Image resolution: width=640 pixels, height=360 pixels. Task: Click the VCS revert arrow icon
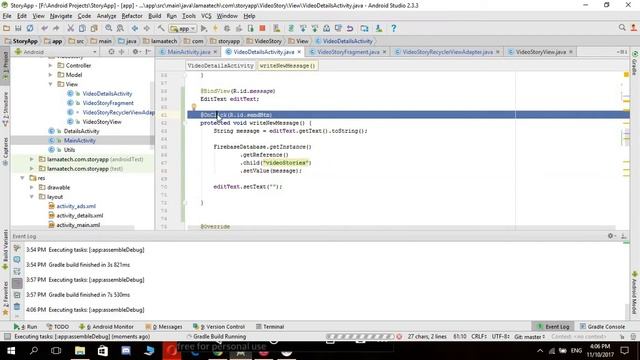point(350,28)
